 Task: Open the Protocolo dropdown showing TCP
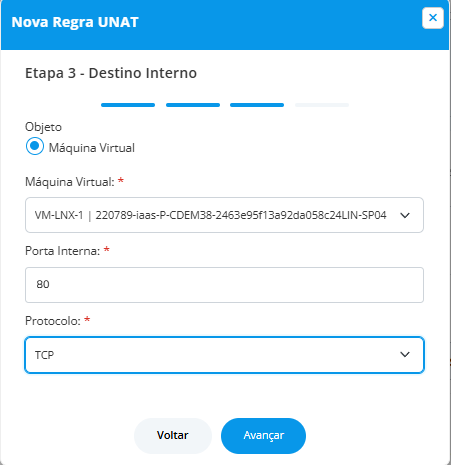coord(224,355)
